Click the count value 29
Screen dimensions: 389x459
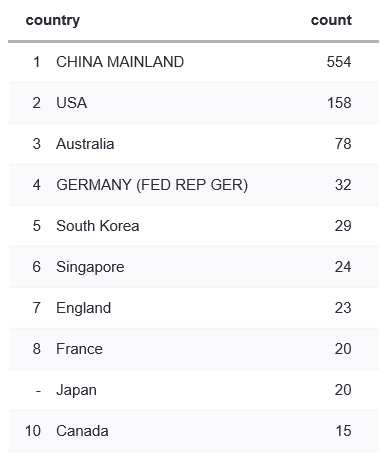click(343, 226)
